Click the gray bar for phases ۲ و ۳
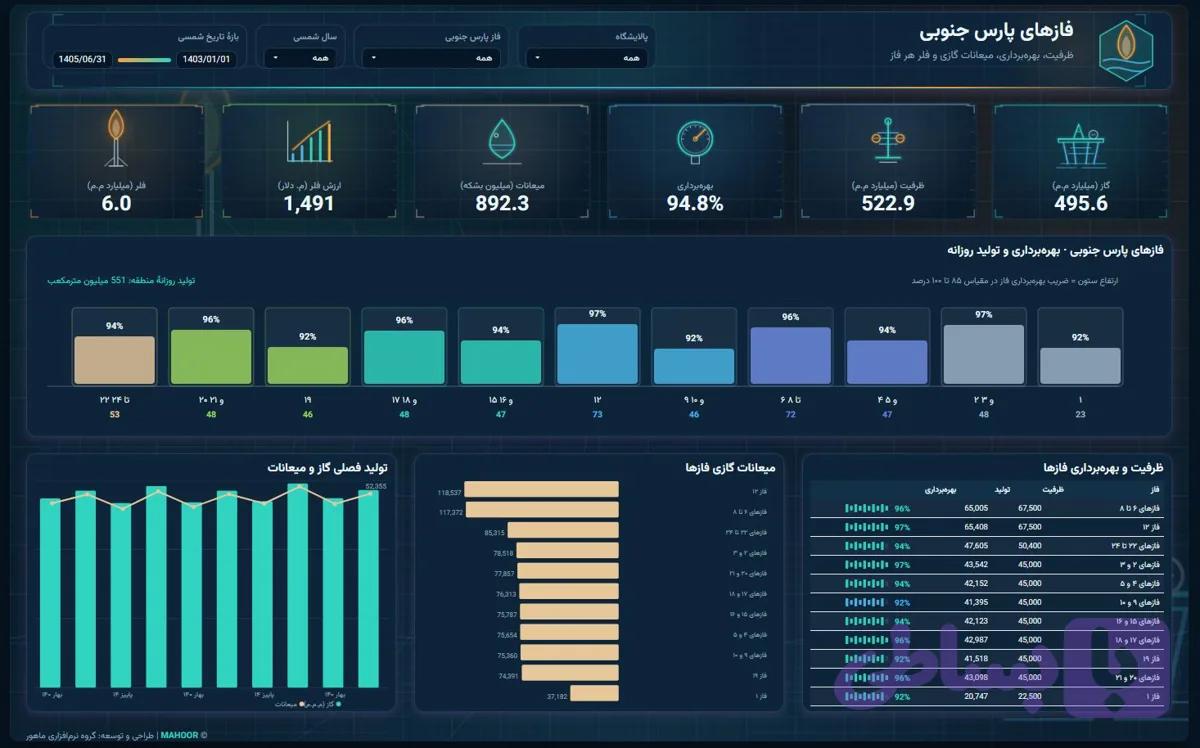1200x748 pixels. 983,354
